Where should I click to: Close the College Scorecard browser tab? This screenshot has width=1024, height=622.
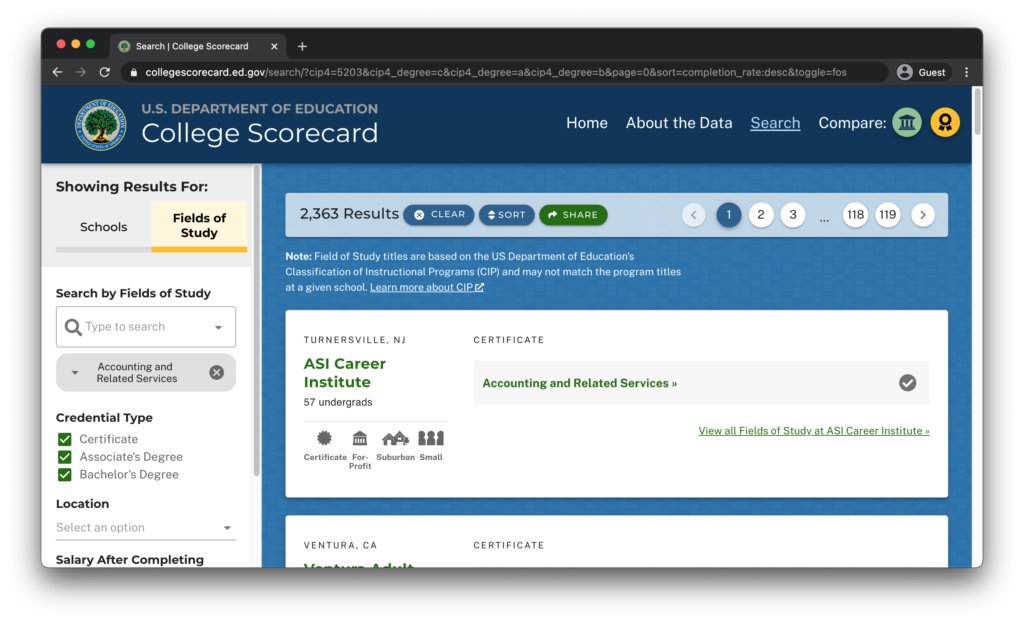click(x=274, y=46)
